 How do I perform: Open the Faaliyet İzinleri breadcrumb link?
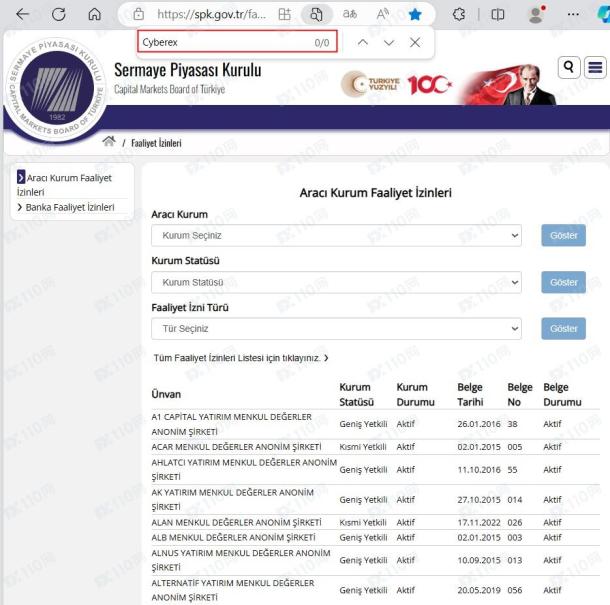click(156, 143)
